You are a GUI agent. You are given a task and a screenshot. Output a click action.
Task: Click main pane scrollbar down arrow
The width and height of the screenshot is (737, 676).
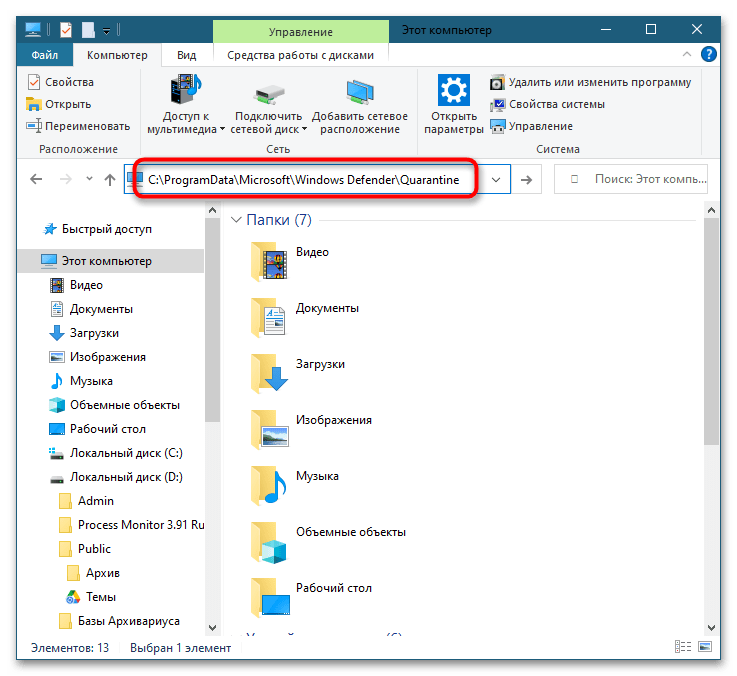click(x=711, y=627)
